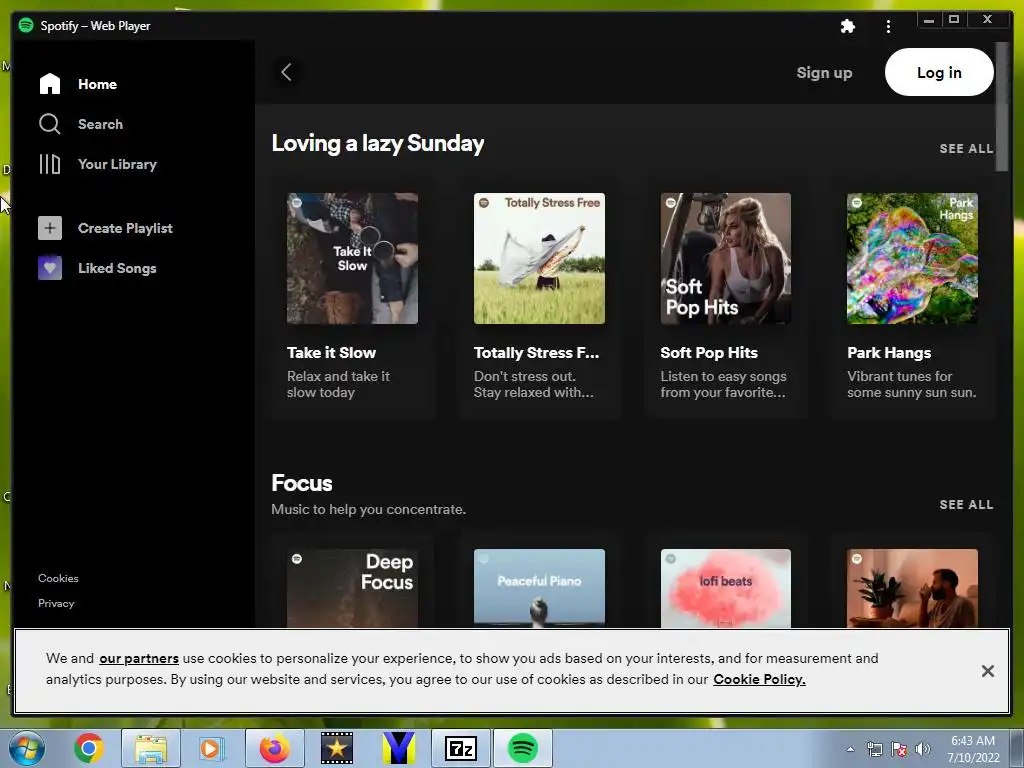Click the Sign up link
1024x768 pixels.
pos(824,72)
